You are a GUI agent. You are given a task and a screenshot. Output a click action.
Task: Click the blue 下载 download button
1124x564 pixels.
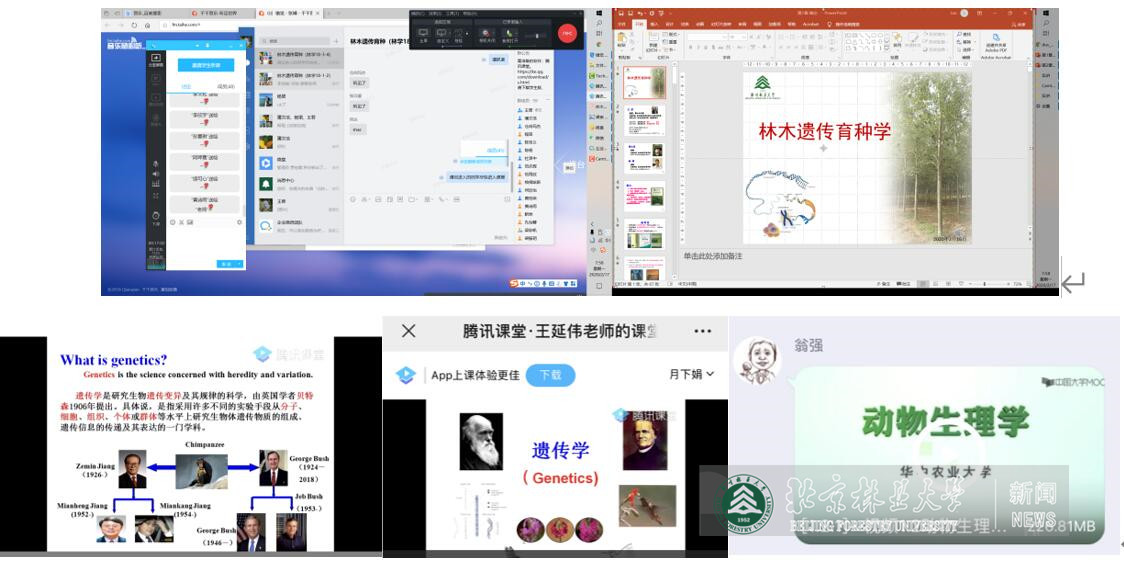[x=551, y=375]
